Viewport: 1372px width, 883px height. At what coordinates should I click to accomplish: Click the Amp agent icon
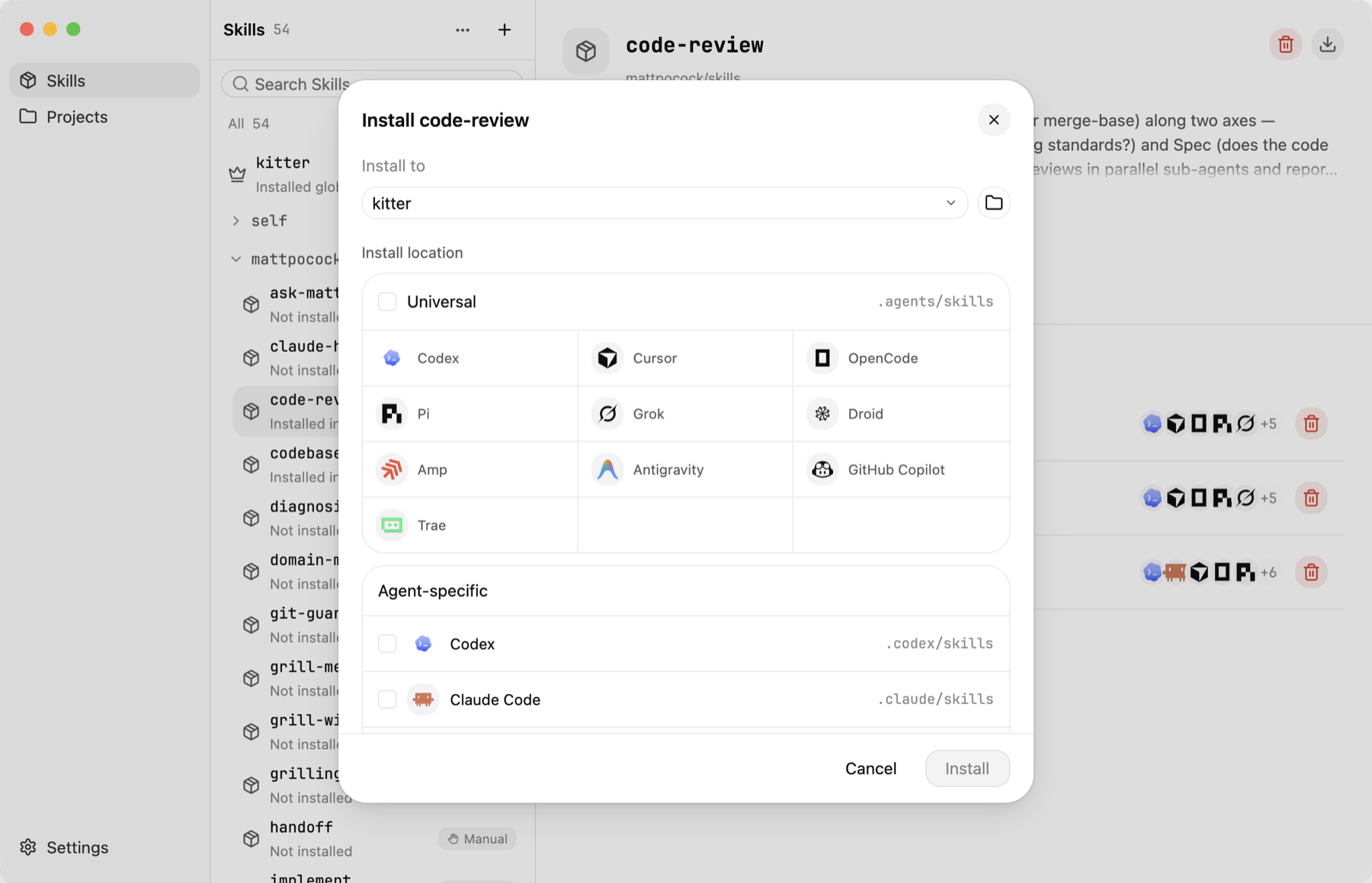click(392, 469)
